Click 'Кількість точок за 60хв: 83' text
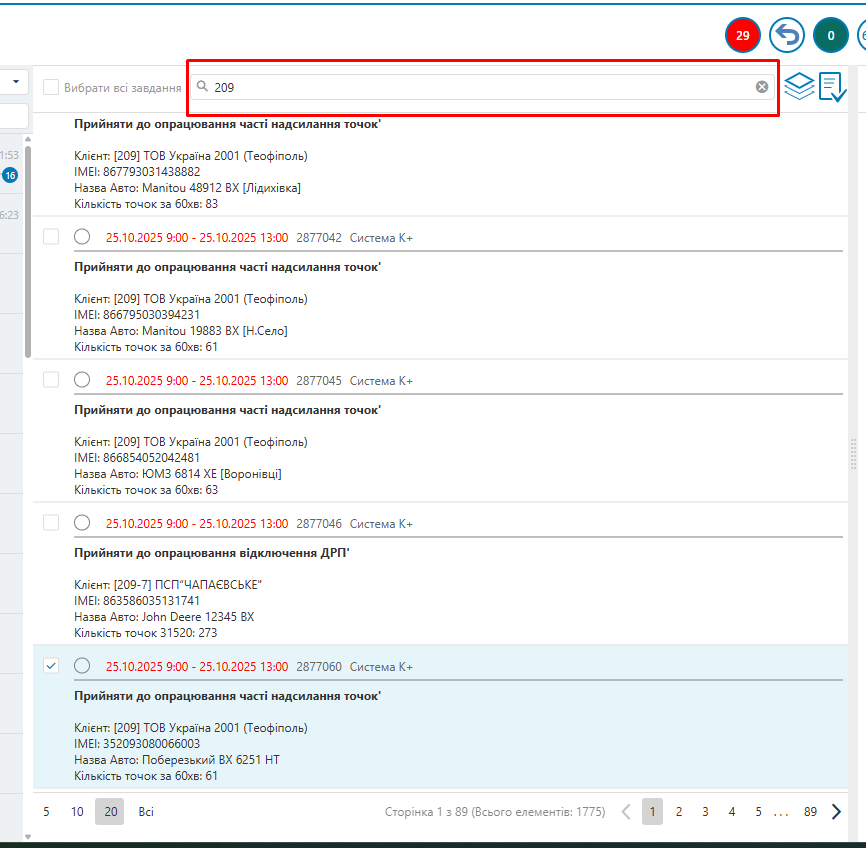 [x=146, y=204]
